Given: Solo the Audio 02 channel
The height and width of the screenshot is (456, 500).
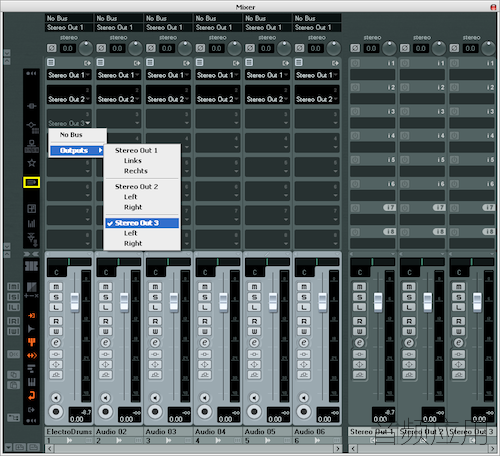Looking at the screenshot, I should (105, 297).
